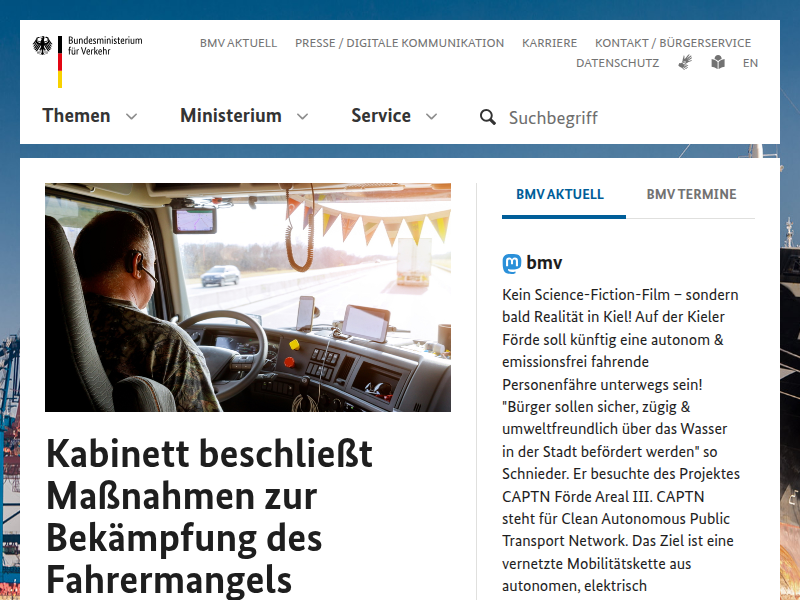Go to the KARRIERE page
The height and width of the screenshot is (600, 800).
(549, 43)
